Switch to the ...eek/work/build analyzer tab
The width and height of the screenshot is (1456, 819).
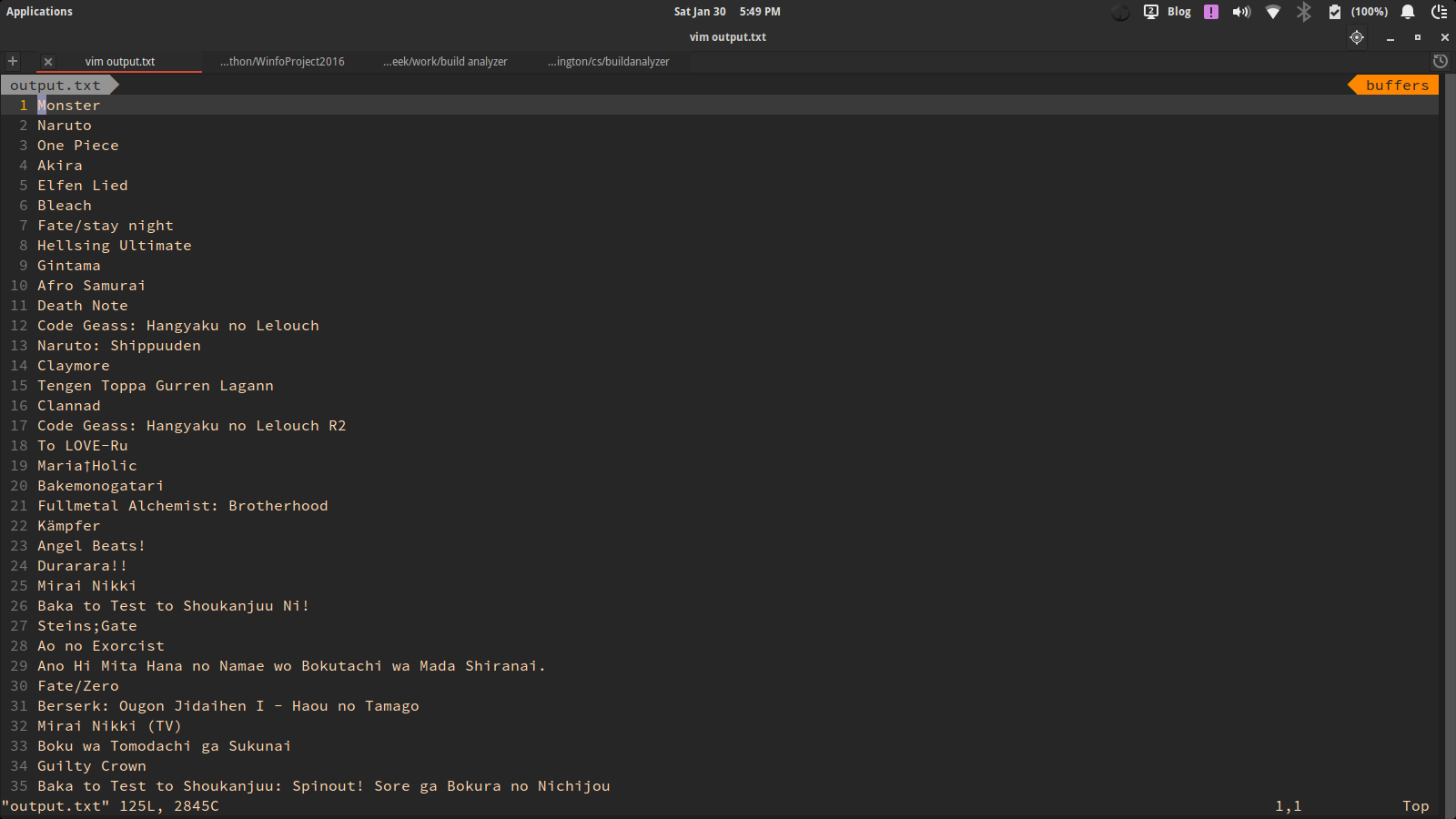[445, 62]
